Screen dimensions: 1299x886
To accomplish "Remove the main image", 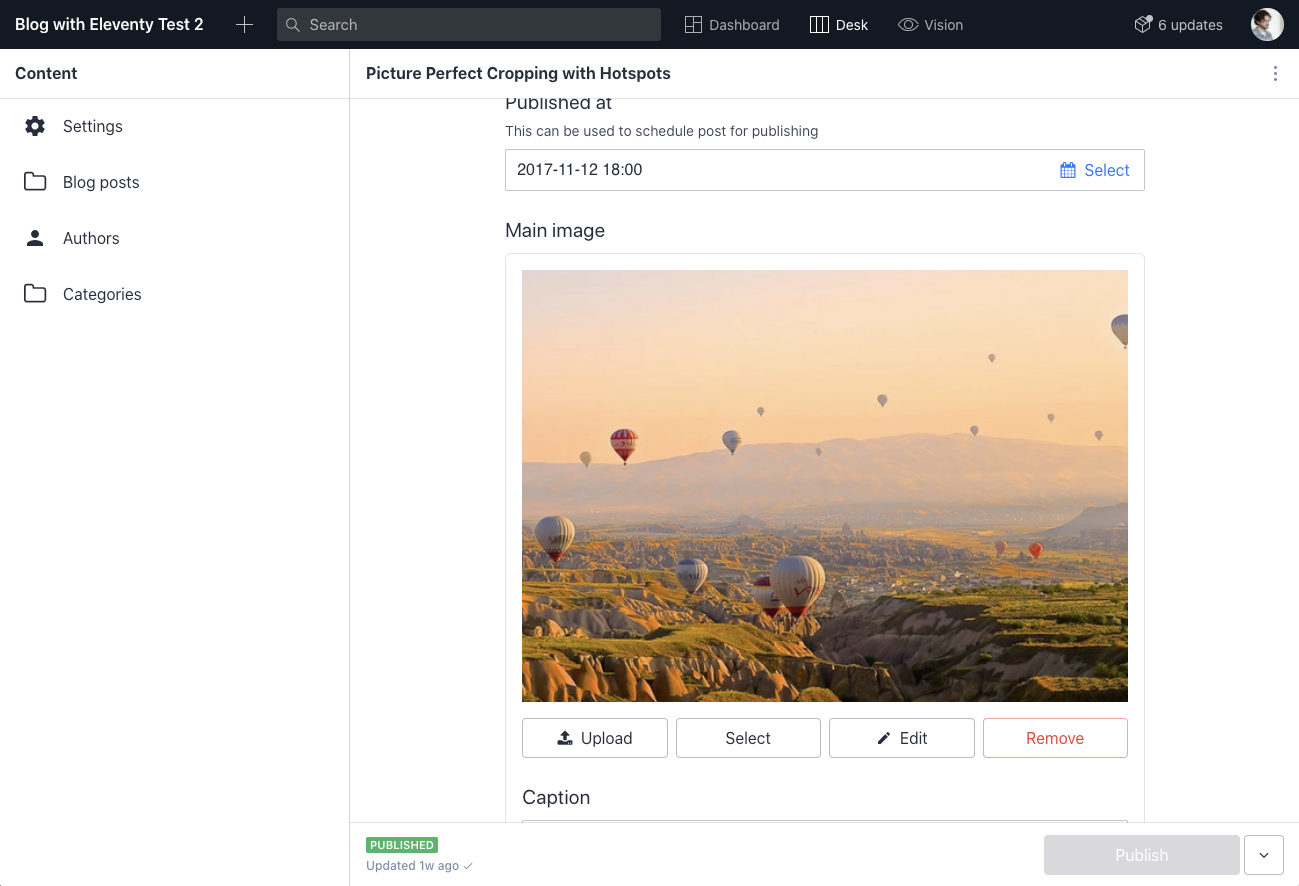I will click(1055, 737).
